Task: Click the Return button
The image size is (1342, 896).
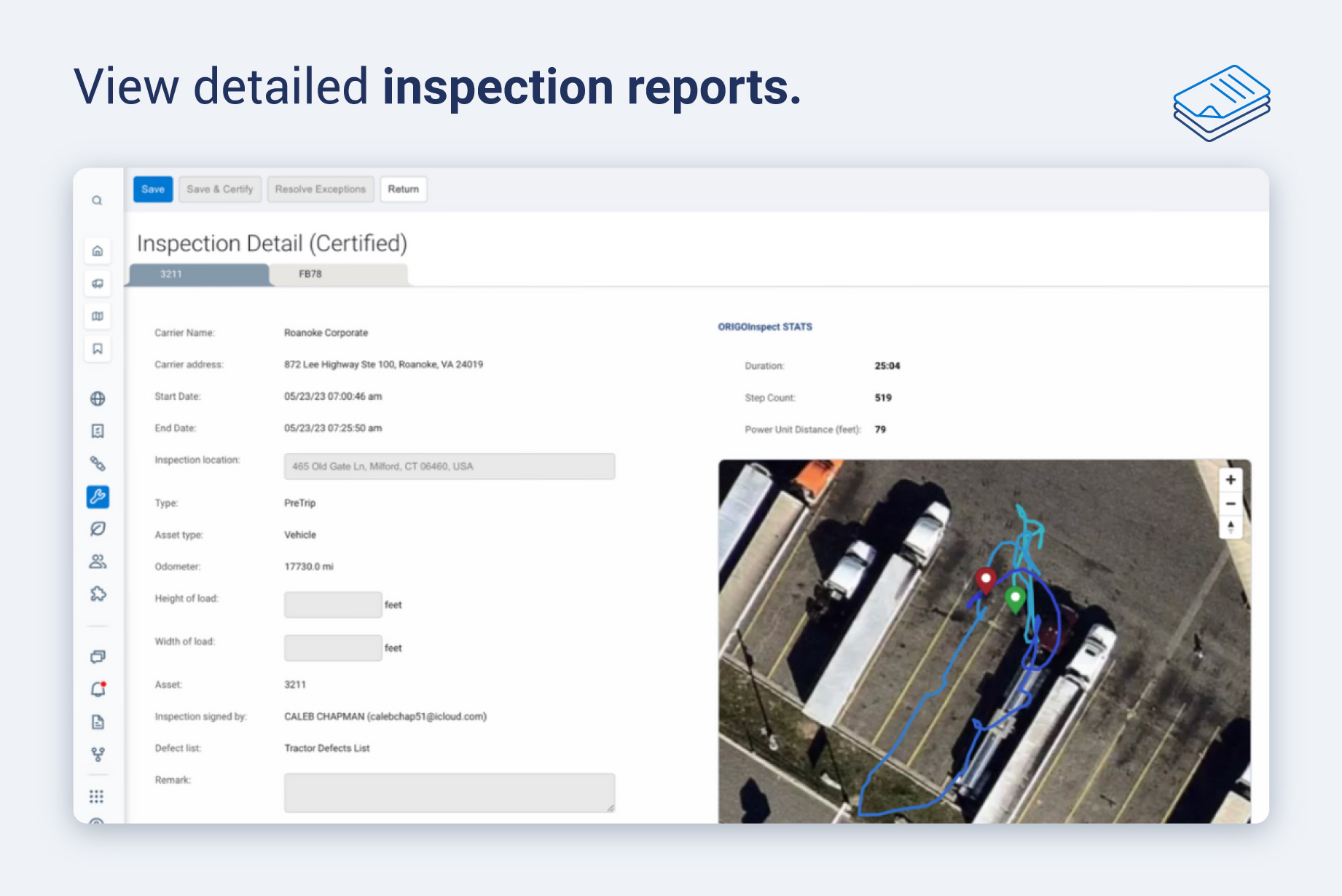Action: pyautogui.click(x=404, y=189)
